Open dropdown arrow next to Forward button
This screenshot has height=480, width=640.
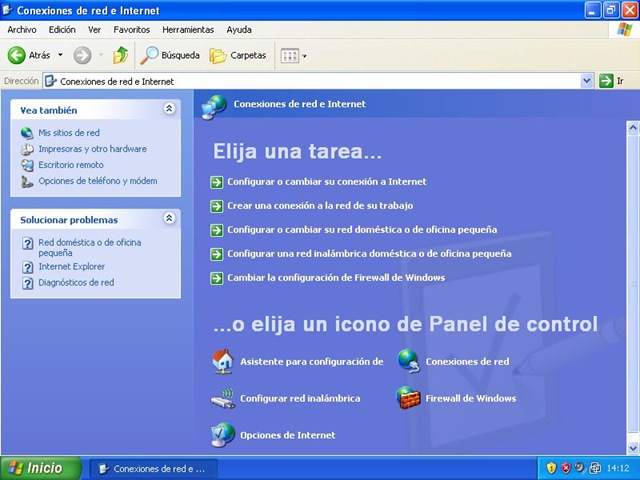tap(101, 55)
